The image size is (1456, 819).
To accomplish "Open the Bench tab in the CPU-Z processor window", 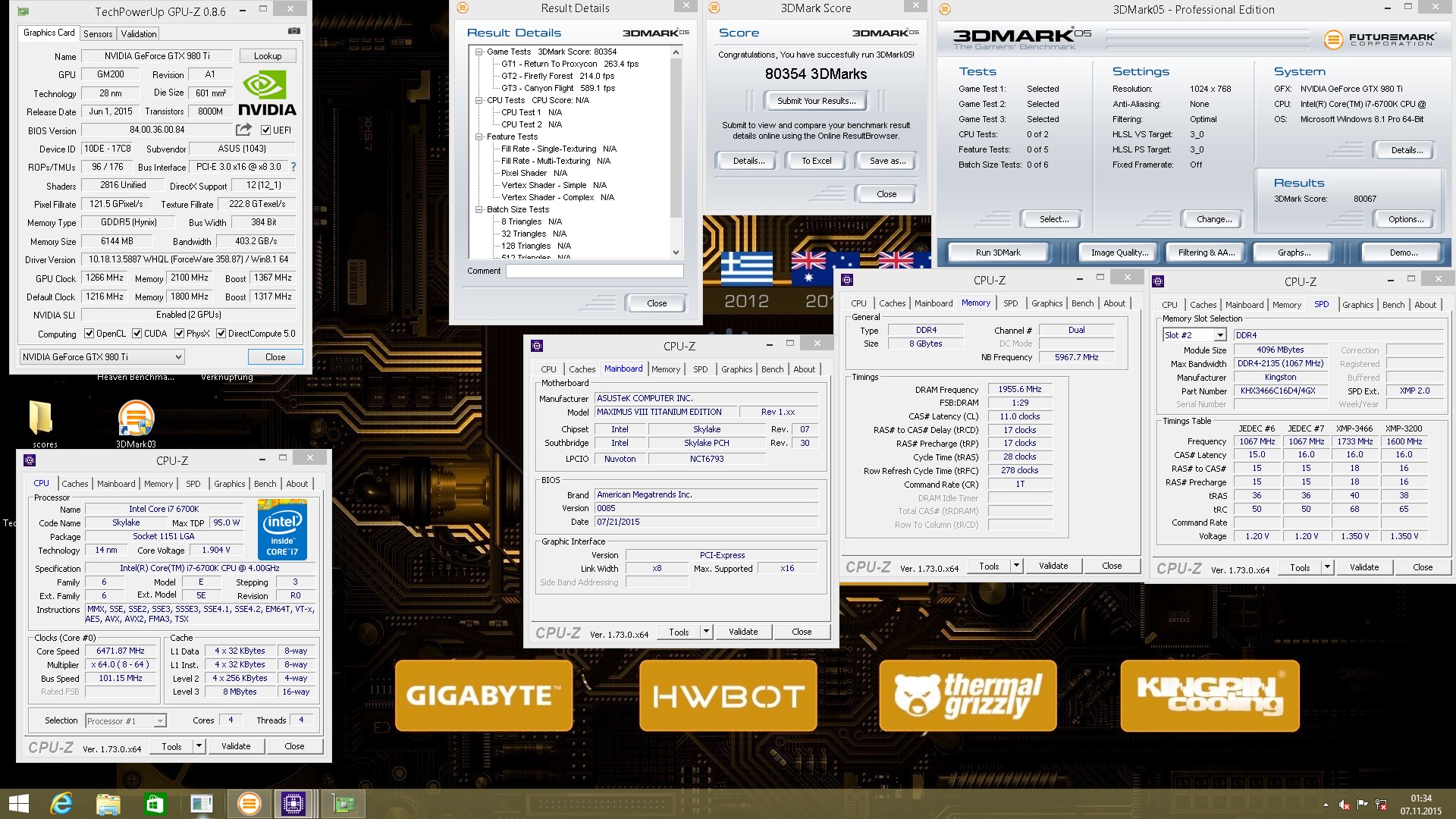I will point(265,484).
